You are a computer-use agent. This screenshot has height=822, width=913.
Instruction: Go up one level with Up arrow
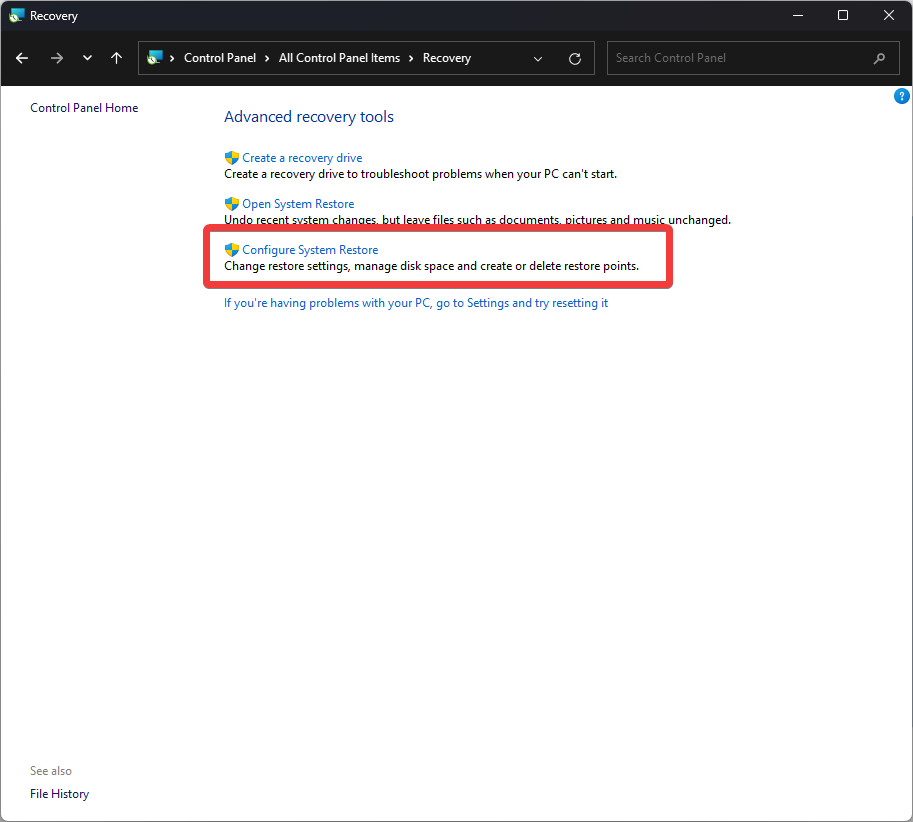(x=116, y=58)
